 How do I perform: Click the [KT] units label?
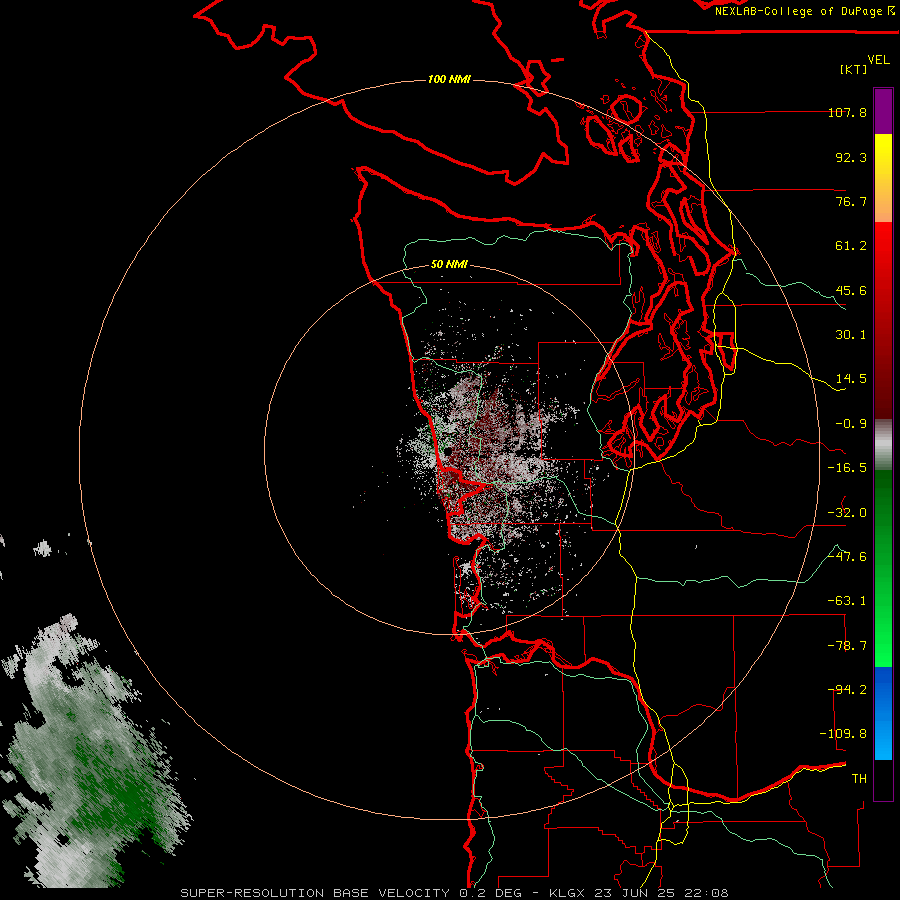pos(854,69)
